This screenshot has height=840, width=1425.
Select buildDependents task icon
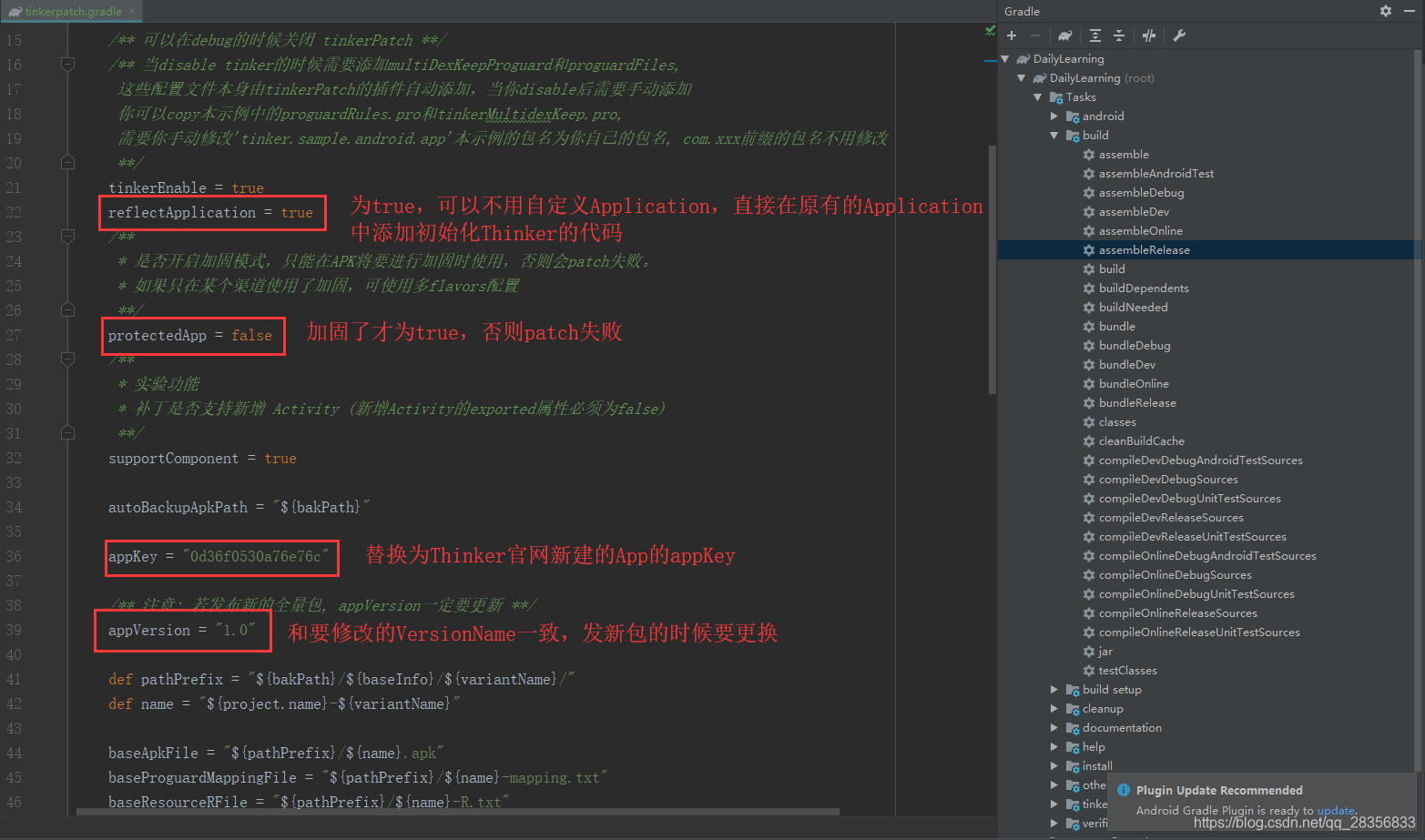(x=1089, y=288)
